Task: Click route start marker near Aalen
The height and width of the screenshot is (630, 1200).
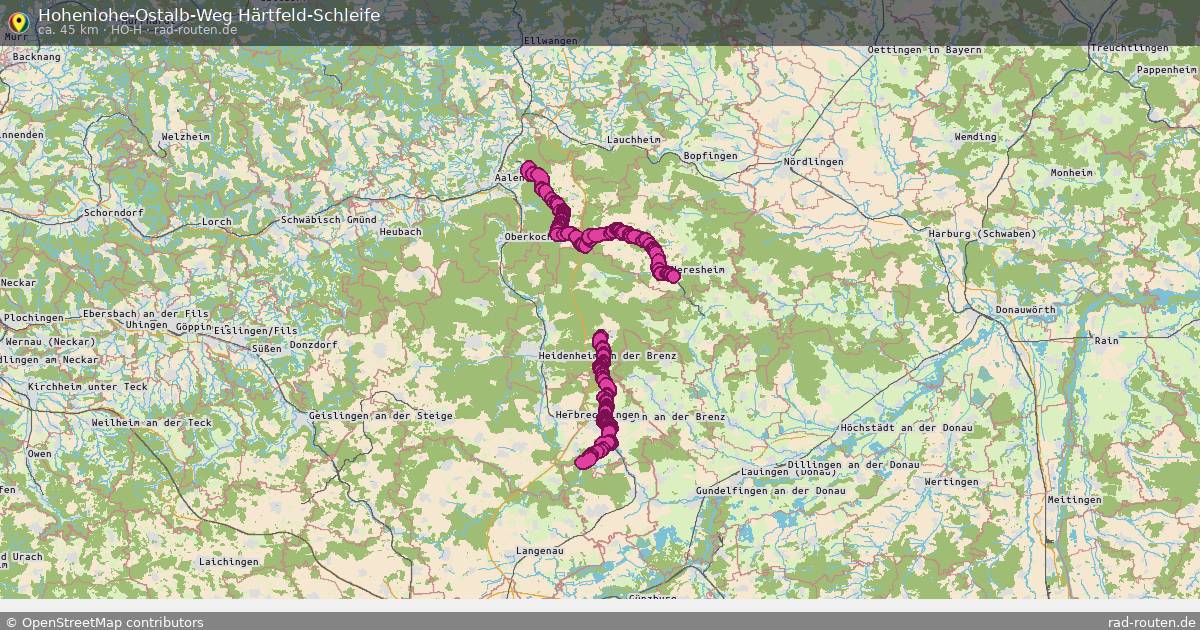Action: point(529,169)
